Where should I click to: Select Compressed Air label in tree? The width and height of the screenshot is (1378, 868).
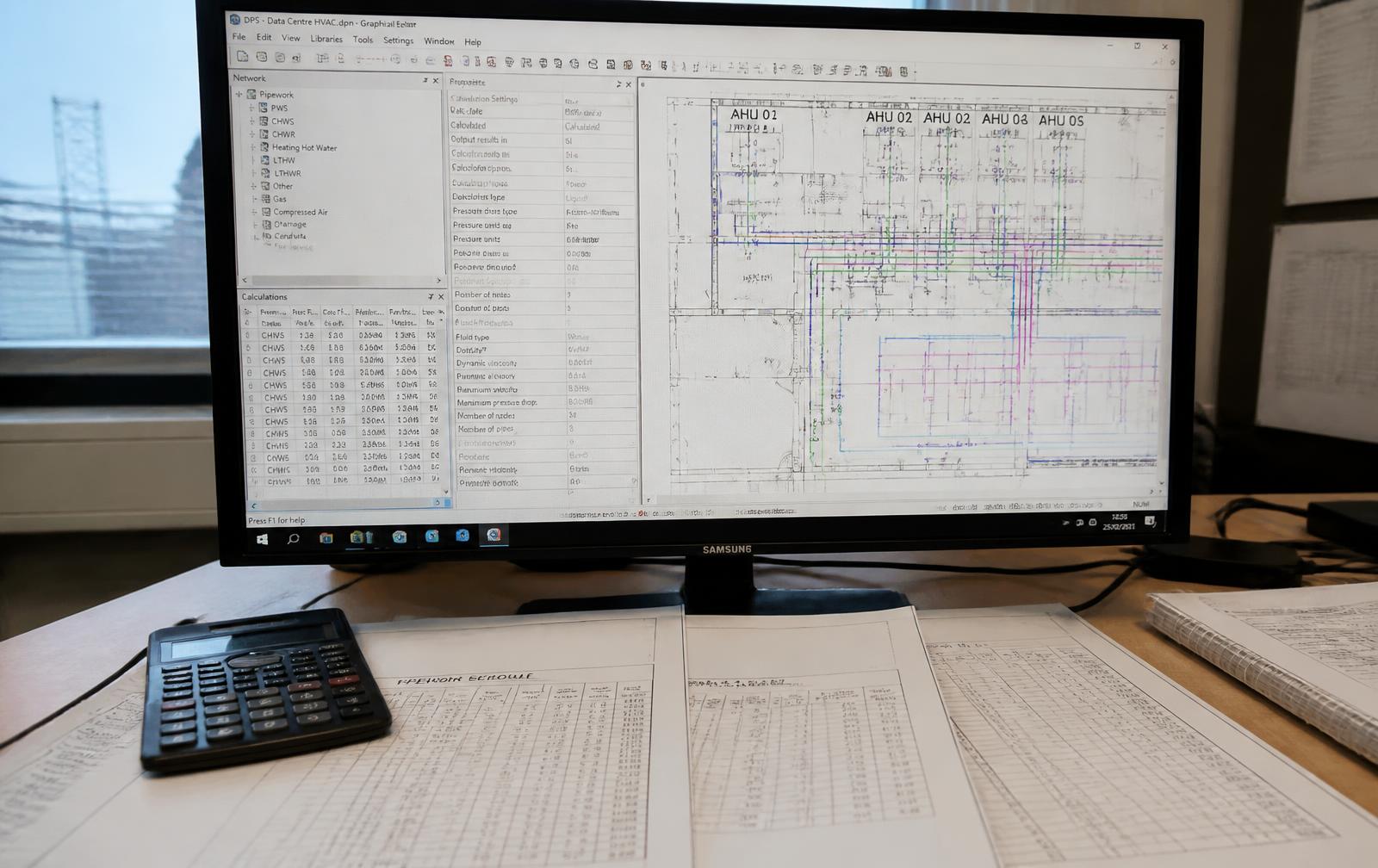tap(301, 212)
